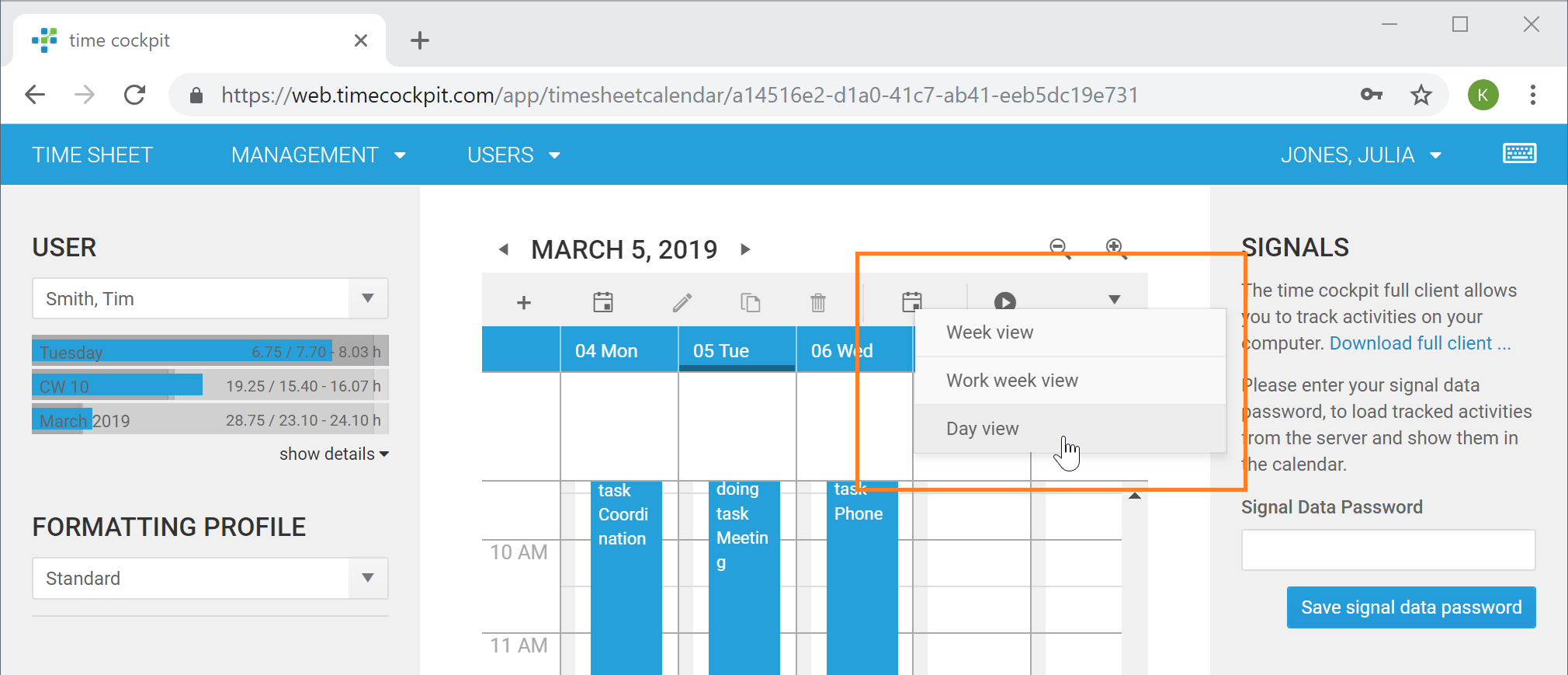Choose Day view in dropdown
The height and width of the screenshot is (675, 1568).
(x=1070, y=429)
